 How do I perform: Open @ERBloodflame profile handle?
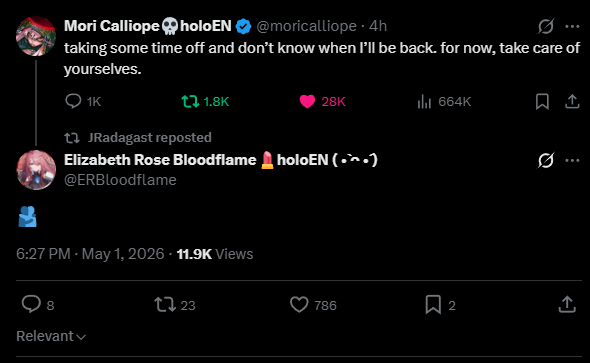[120, 180]
